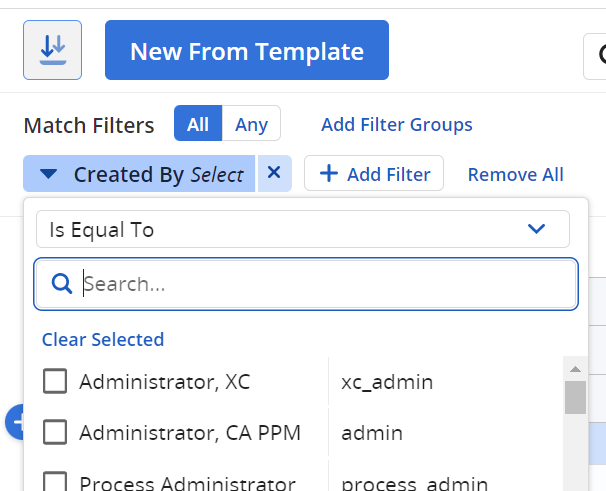Click the import download arrow icon

click(x=52, y=50)
